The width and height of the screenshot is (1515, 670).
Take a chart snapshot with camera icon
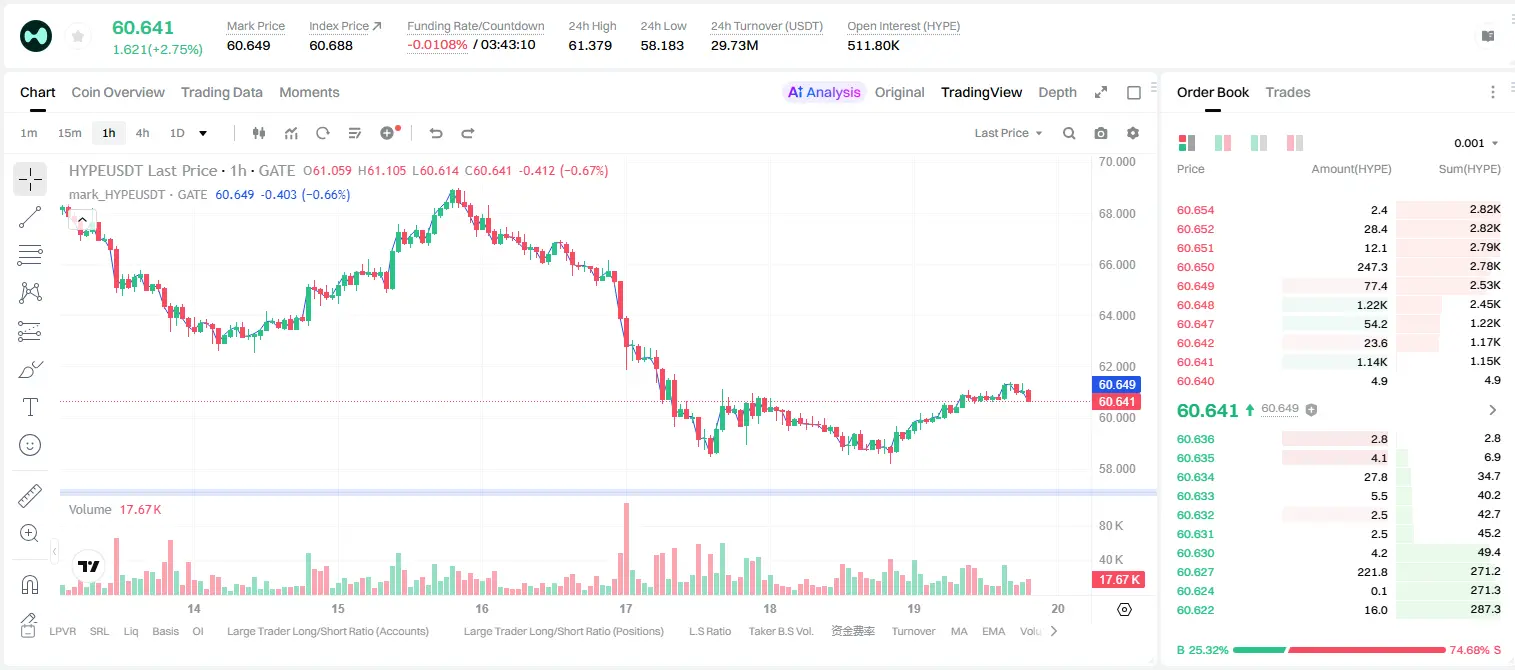[1101, 133]
